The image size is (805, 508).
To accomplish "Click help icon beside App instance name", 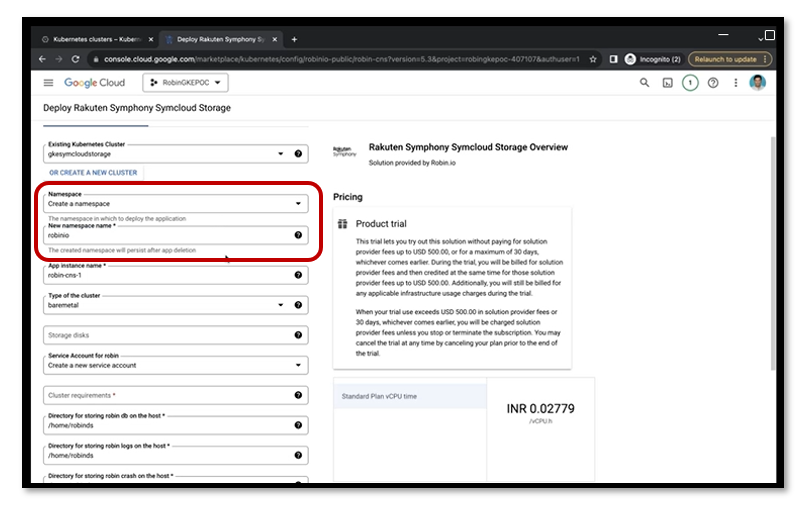I will [298, 275].
